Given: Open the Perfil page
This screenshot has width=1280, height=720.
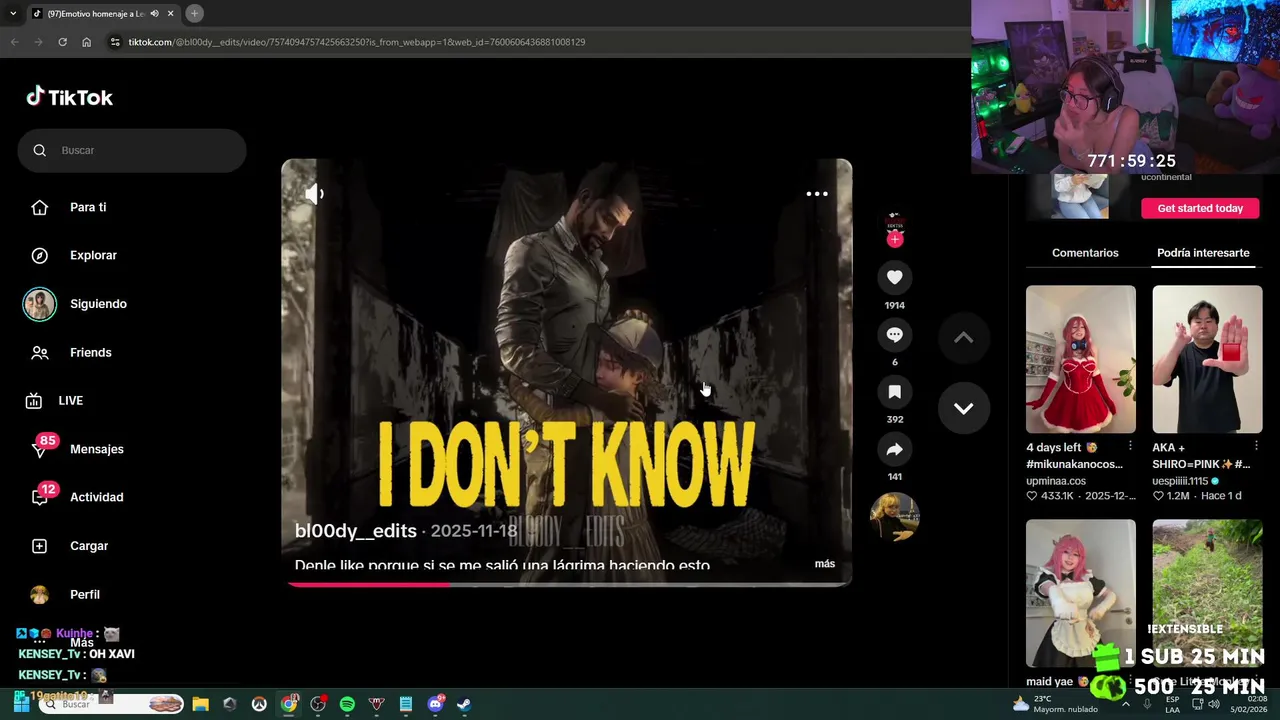Looking at the screenshot, I should click(x=84, y=594).
